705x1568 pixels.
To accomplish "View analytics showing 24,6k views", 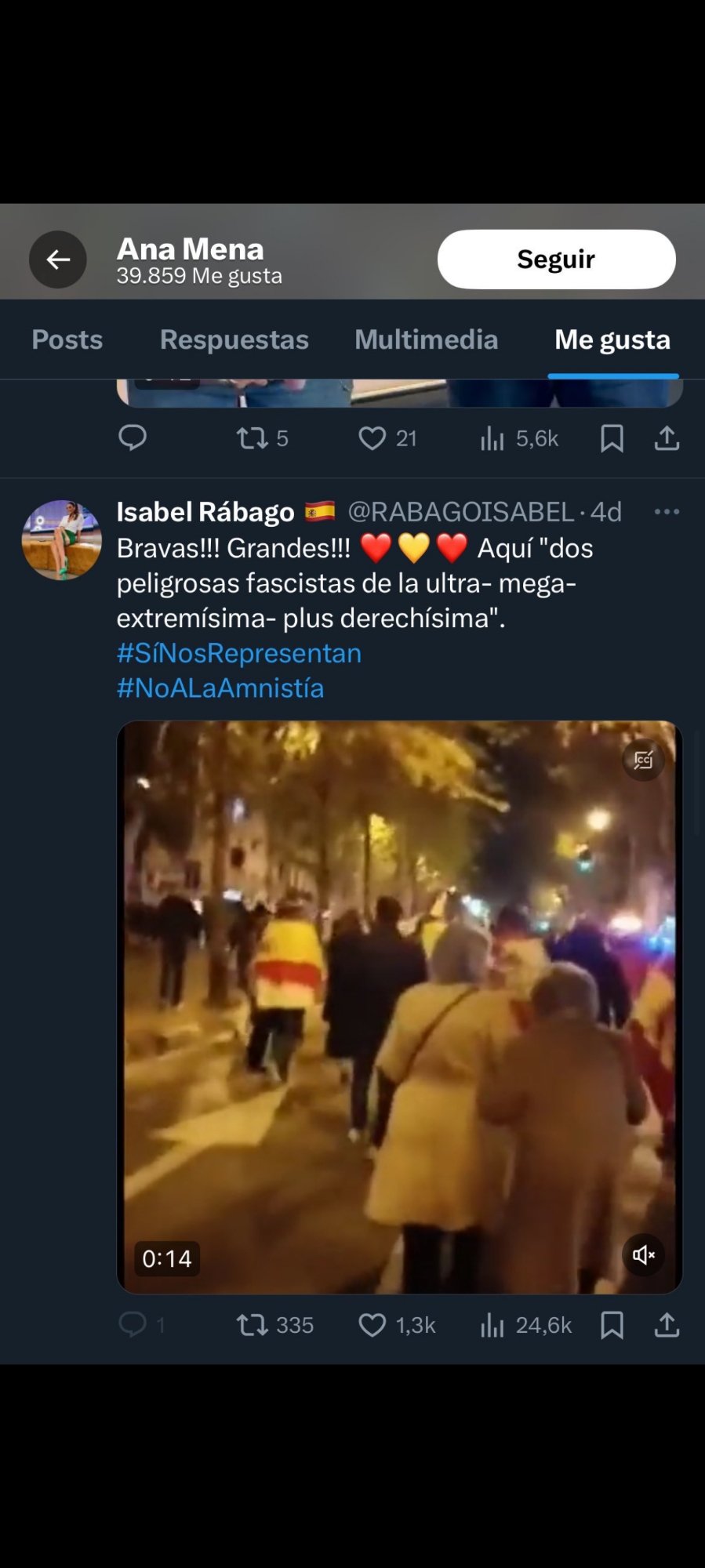I will (x=526, y=1325).
